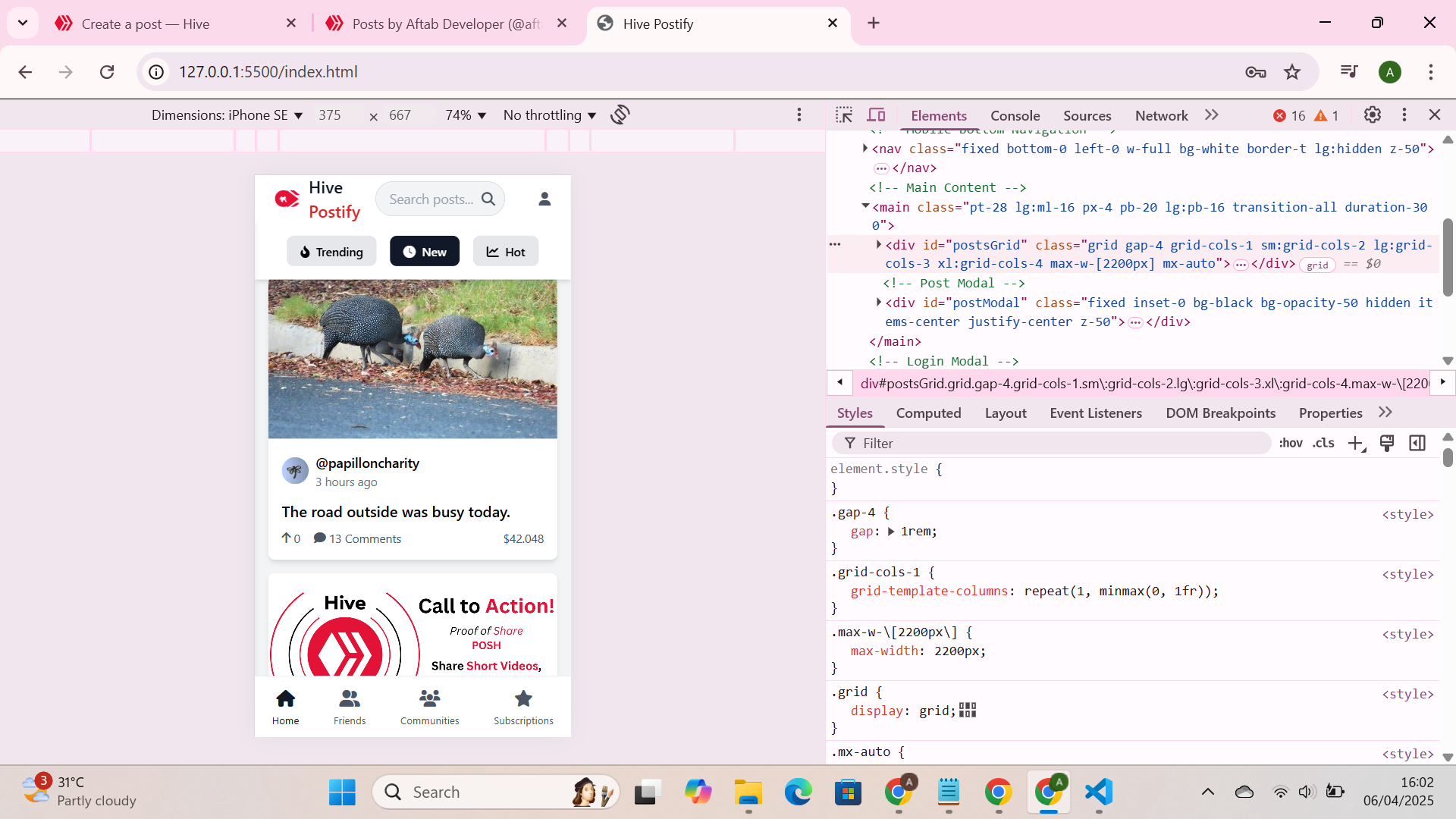The image size is (1456, 819).
Task: Click the New filter button
Action: tap(425, 252)
